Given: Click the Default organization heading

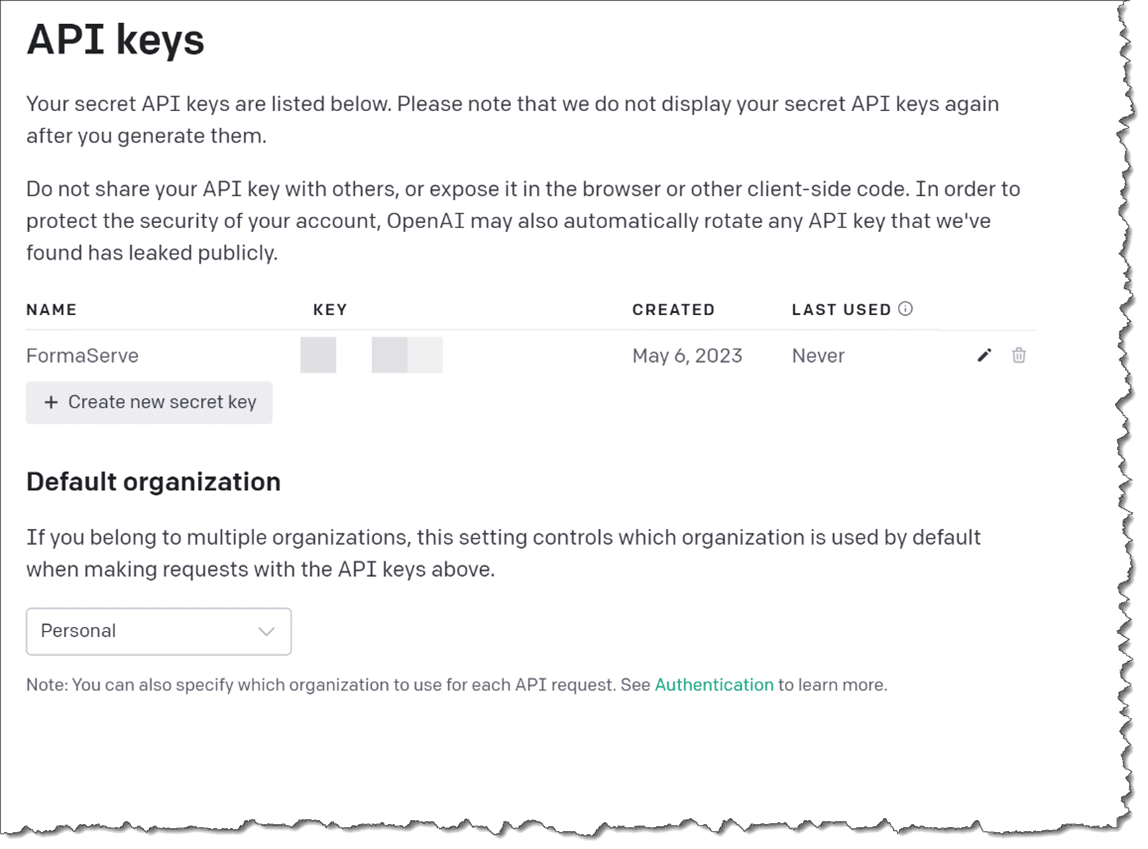Looking at the screenshot, I should click(x=153, y=482).
